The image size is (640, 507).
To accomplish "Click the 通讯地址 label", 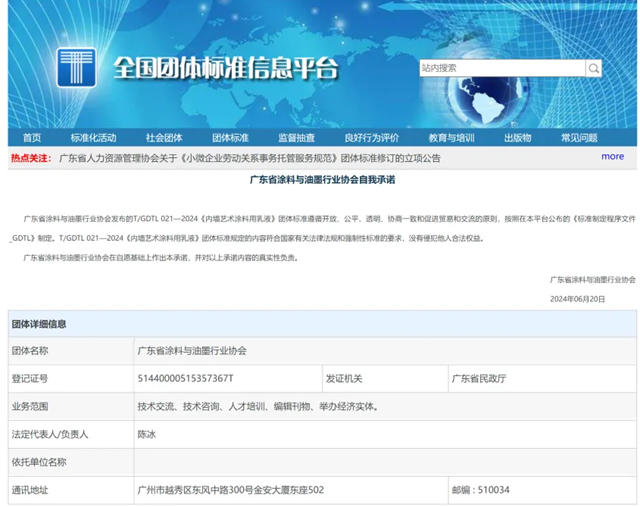I will point(30,490).
